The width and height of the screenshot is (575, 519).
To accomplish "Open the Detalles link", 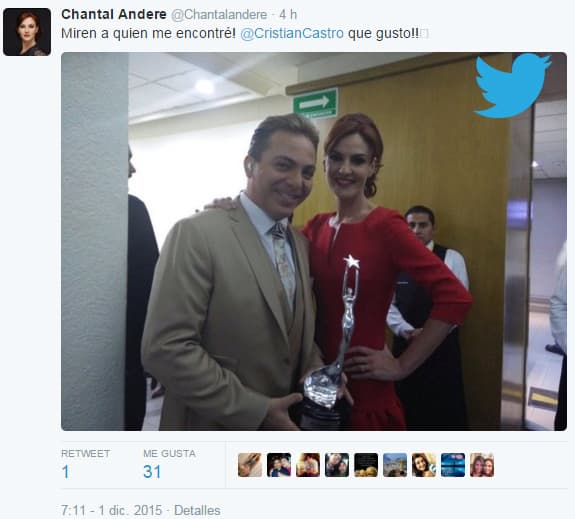I will 197,510.
